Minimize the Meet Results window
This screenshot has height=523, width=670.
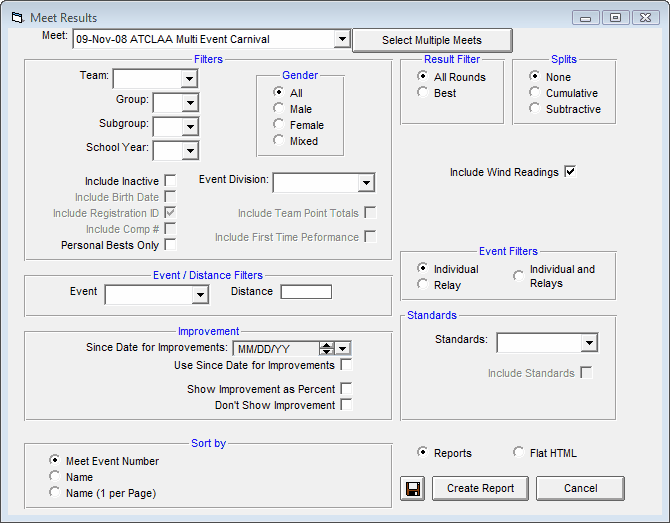click(585, 18)
